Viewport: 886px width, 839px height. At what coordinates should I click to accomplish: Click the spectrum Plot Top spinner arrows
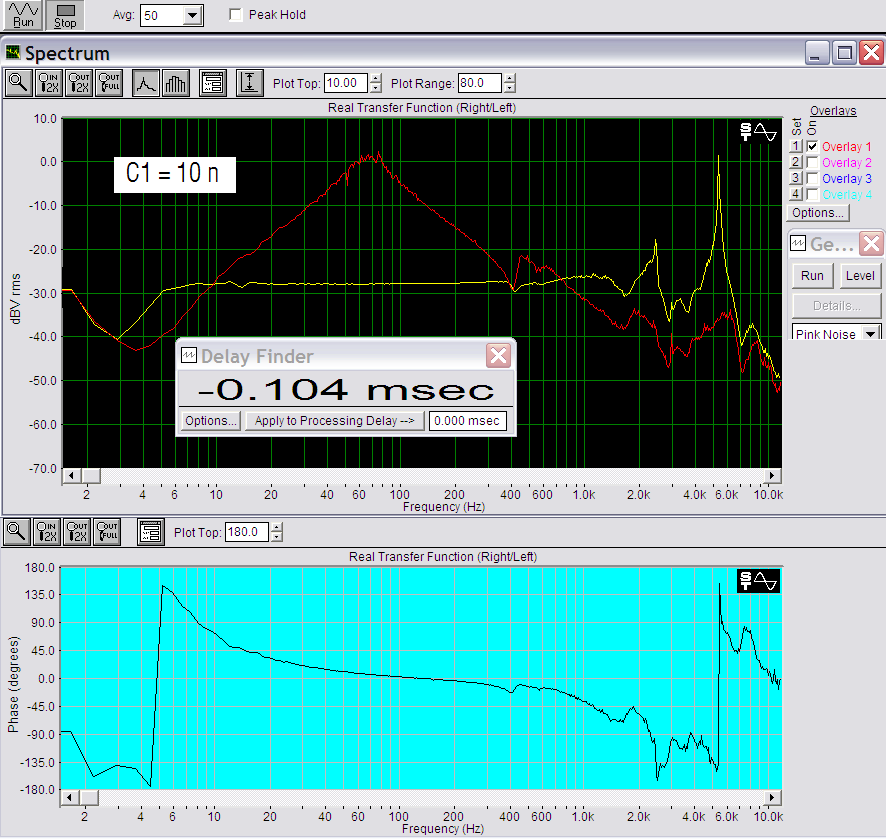coord(376,83)
